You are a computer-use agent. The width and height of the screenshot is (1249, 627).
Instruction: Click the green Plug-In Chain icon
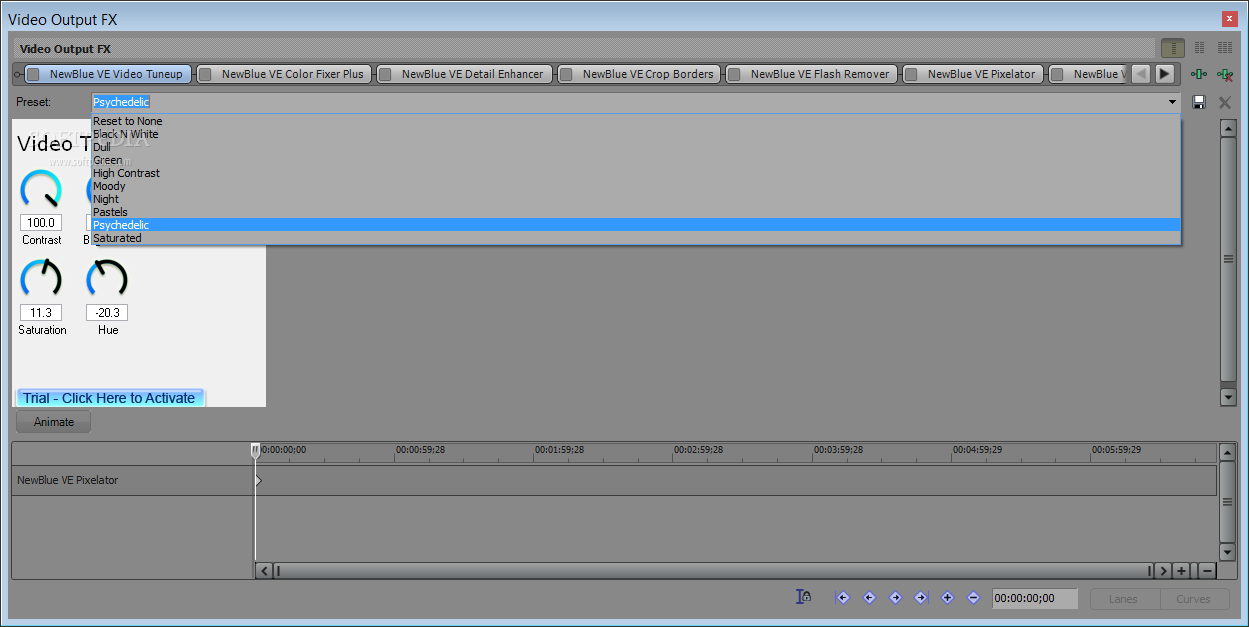[1199, 74]
